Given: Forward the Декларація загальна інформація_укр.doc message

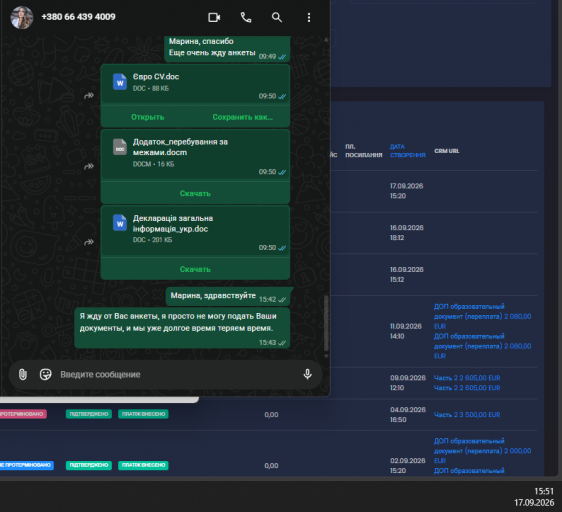Looking at the screenshot, I should (89, 242).
